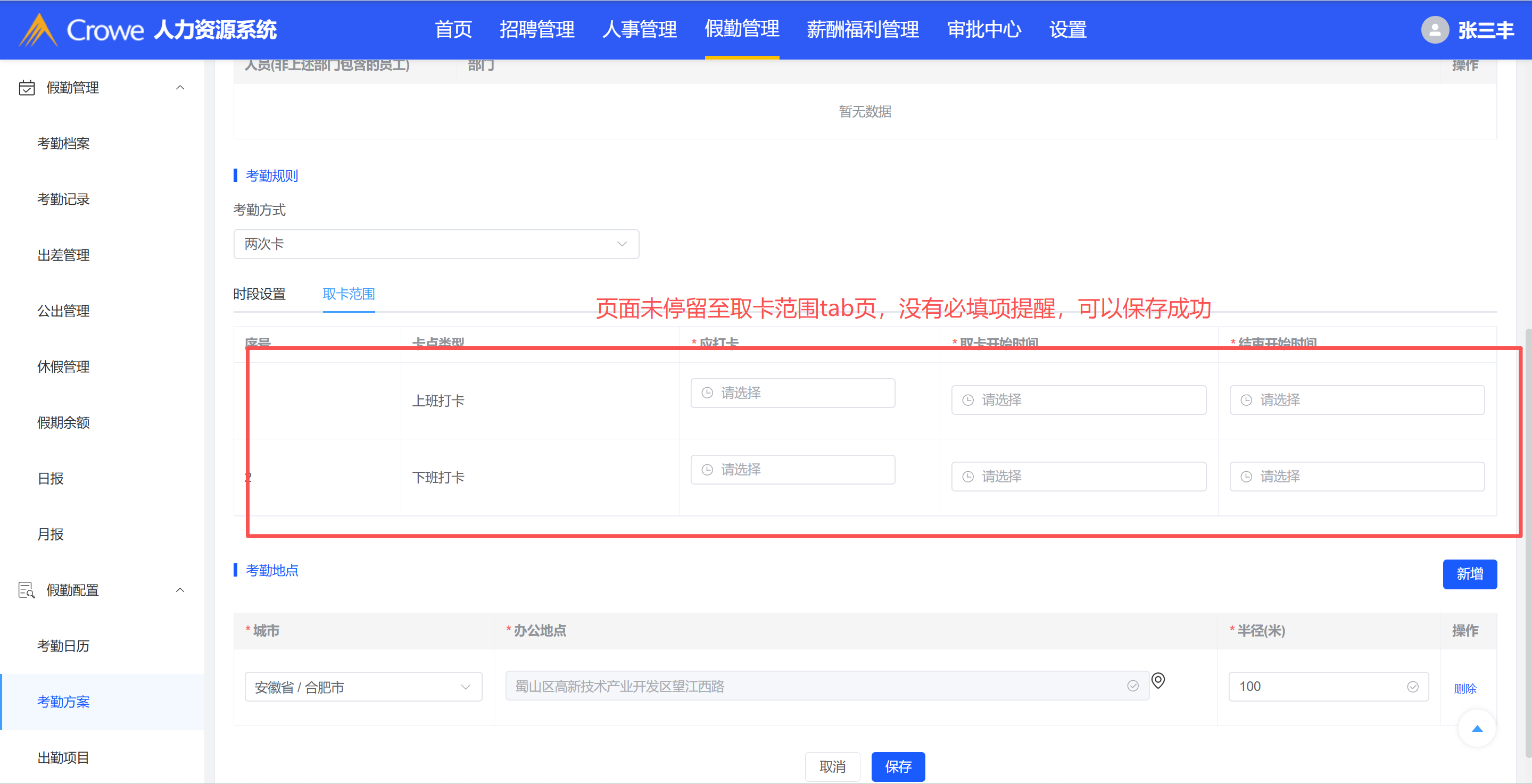
Task: Open the 考勤方式 两次卡 dropdown
Action: pos(436,244)
